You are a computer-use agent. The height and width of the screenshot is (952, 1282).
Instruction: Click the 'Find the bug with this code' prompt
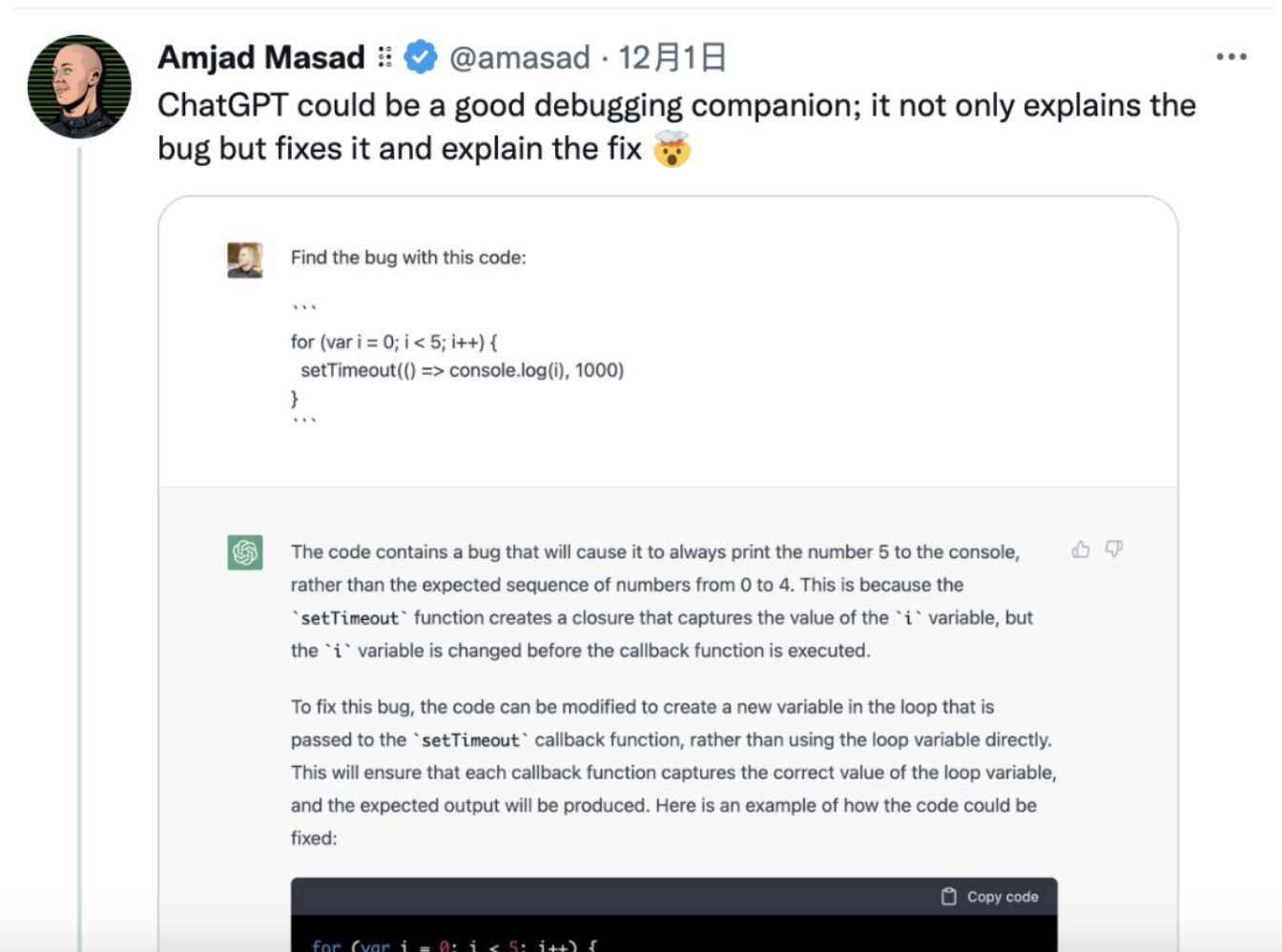408,258
